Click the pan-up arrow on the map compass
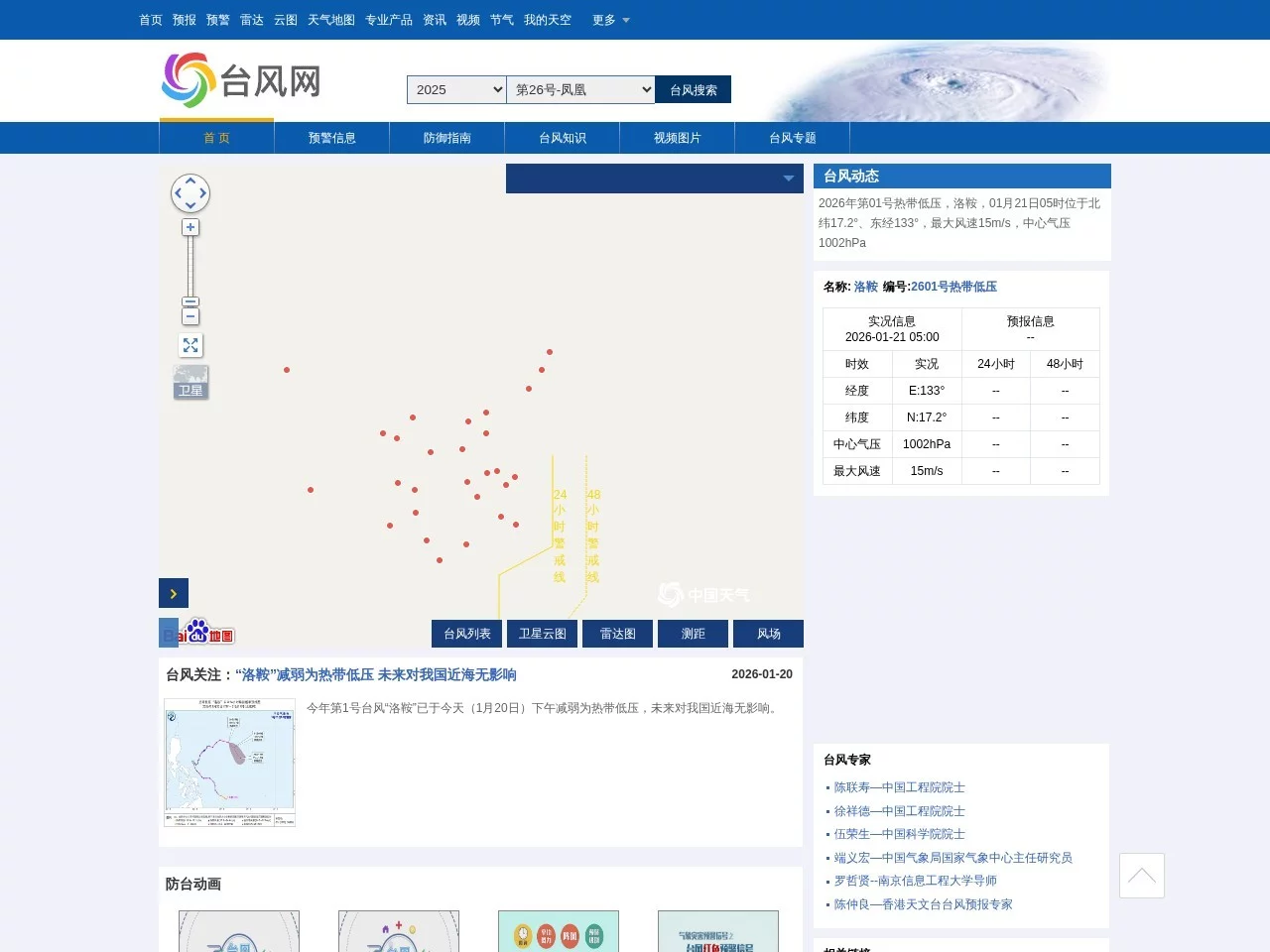 pos(190,179)
